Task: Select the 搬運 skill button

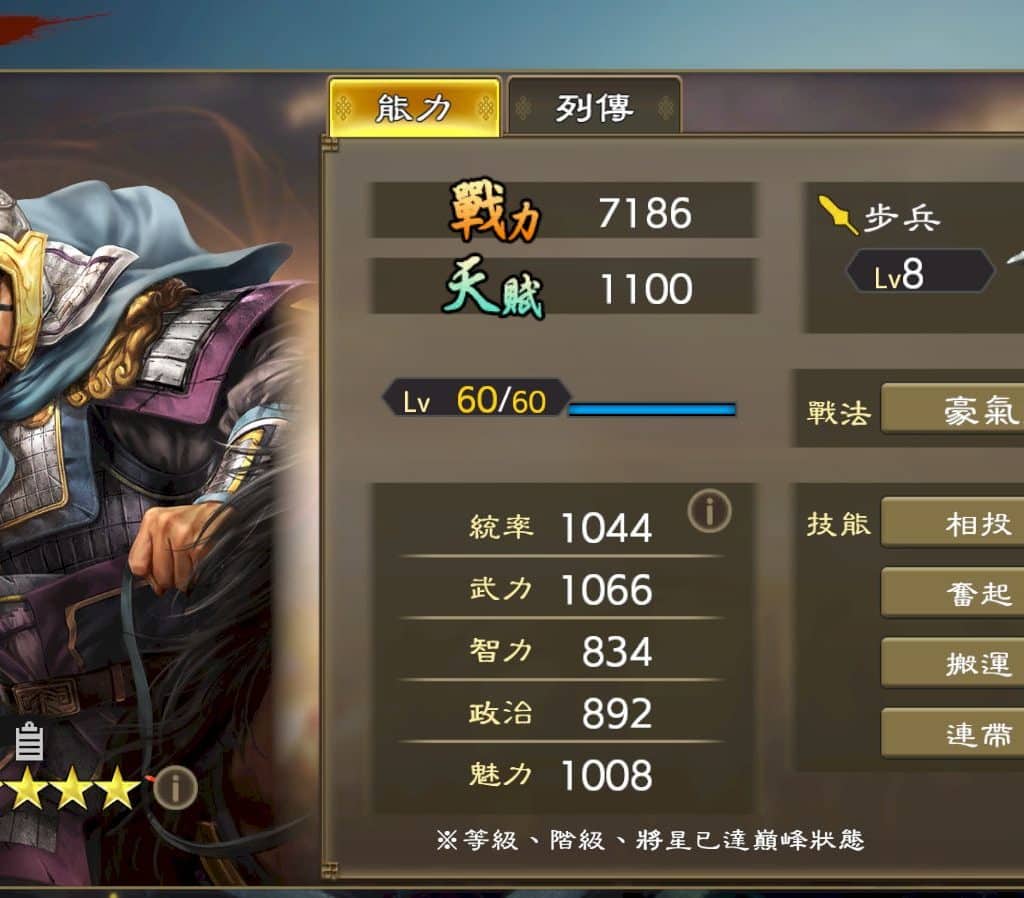Action: pyautogui.click(x=953, y=663)
